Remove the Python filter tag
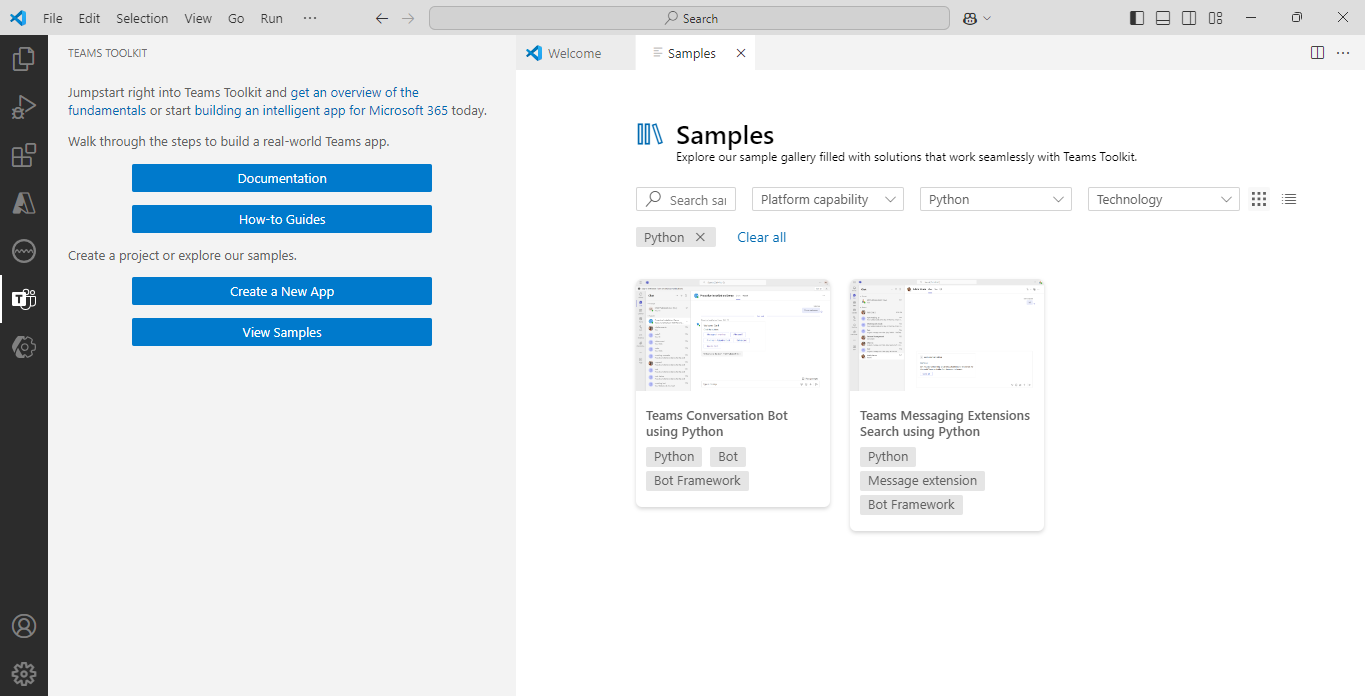 [x=700, y=237]
